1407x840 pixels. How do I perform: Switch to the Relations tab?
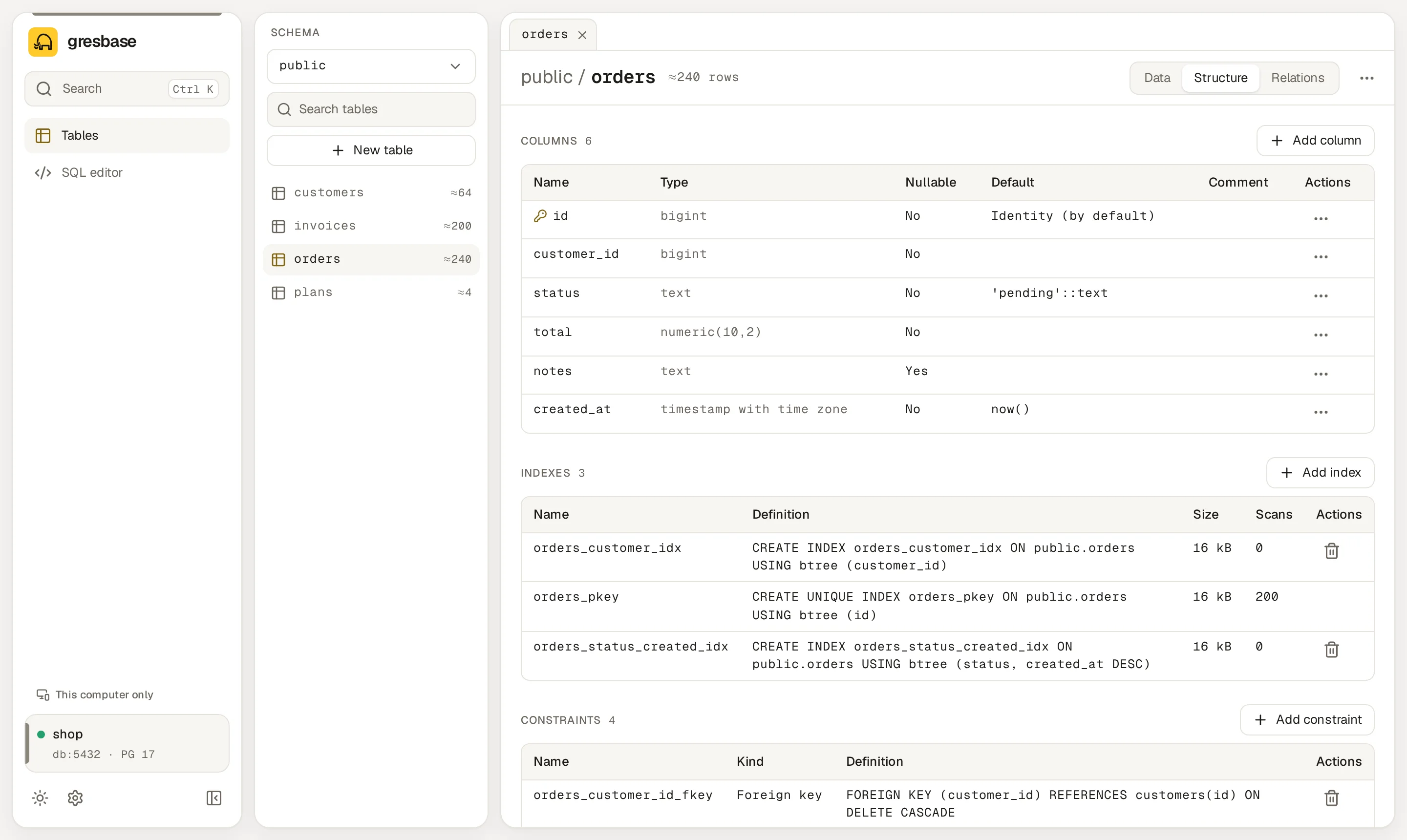(1297, 78)
